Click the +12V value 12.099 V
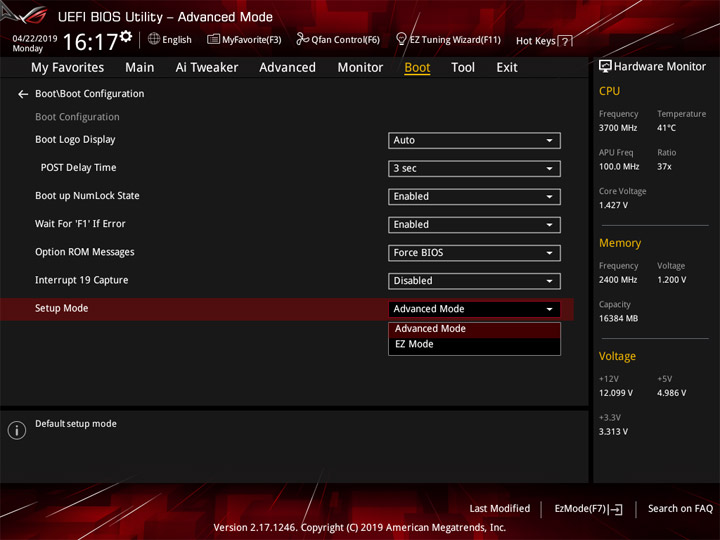The height and width of the screenshot is (540, 720). [x=616, y=394]
